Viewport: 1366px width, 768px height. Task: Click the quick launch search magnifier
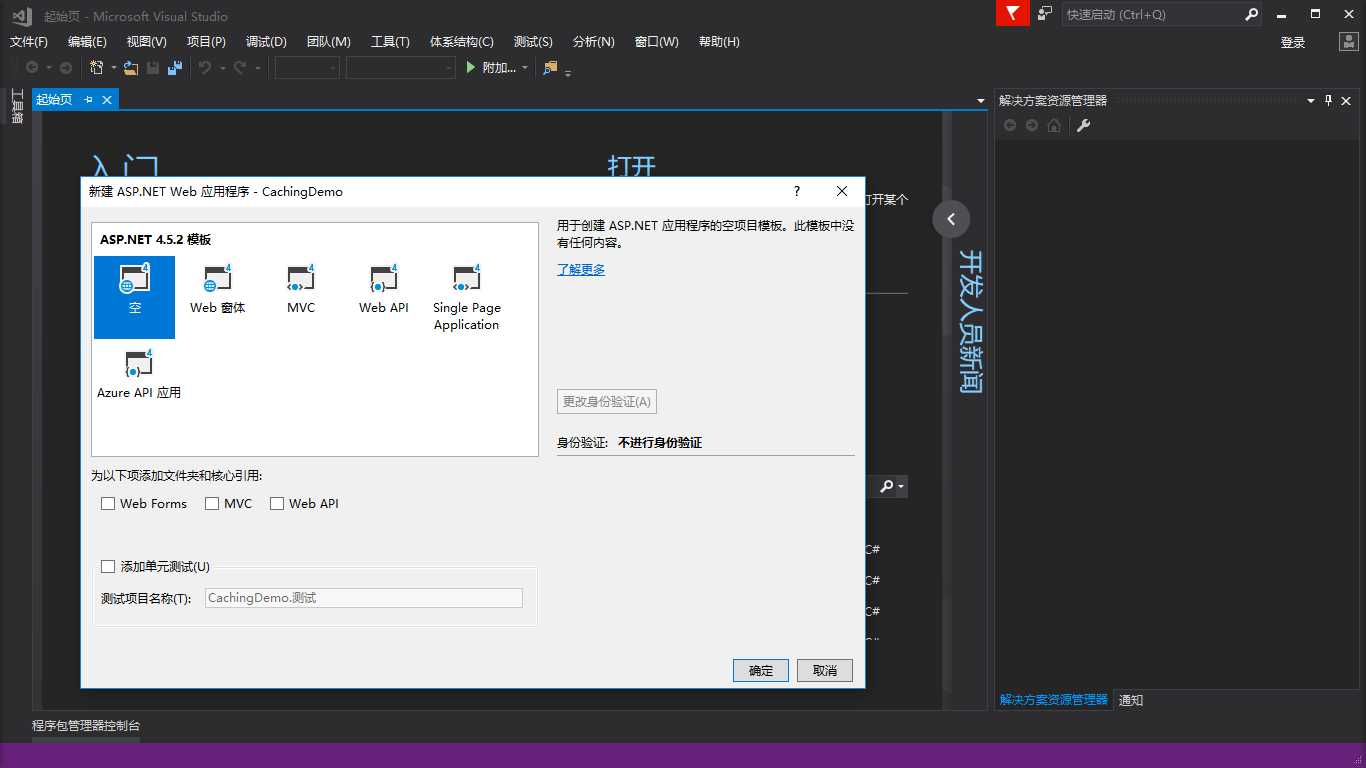click(x=1251, y=14)
